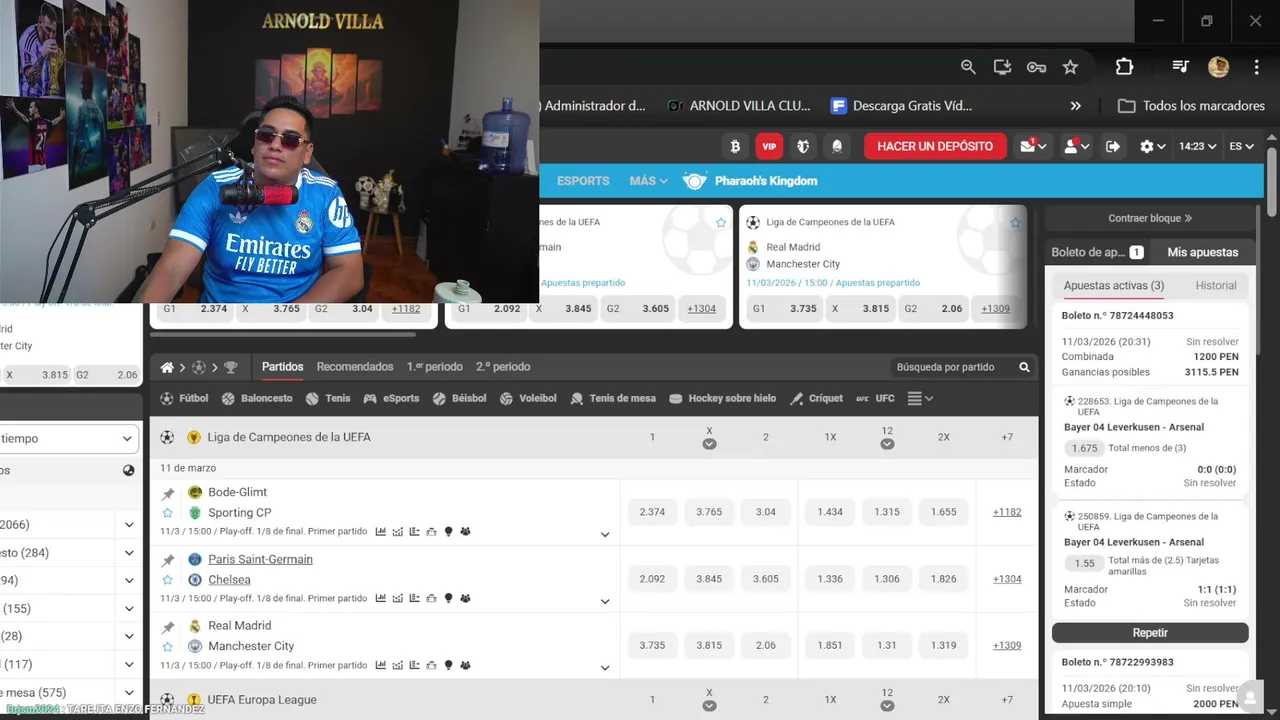The image size is (1280, 720).
Task: Select Hockey sobre hielo sport filter
Action: [722, 398]
